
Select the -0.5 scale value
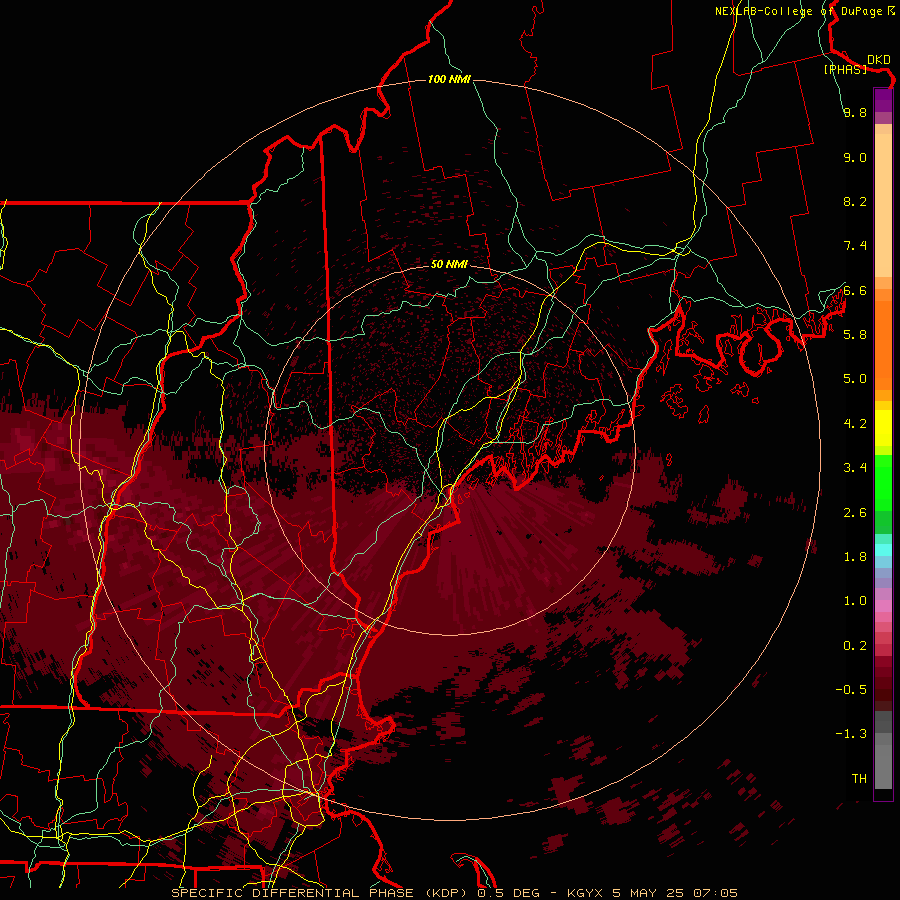pos(851,690)
